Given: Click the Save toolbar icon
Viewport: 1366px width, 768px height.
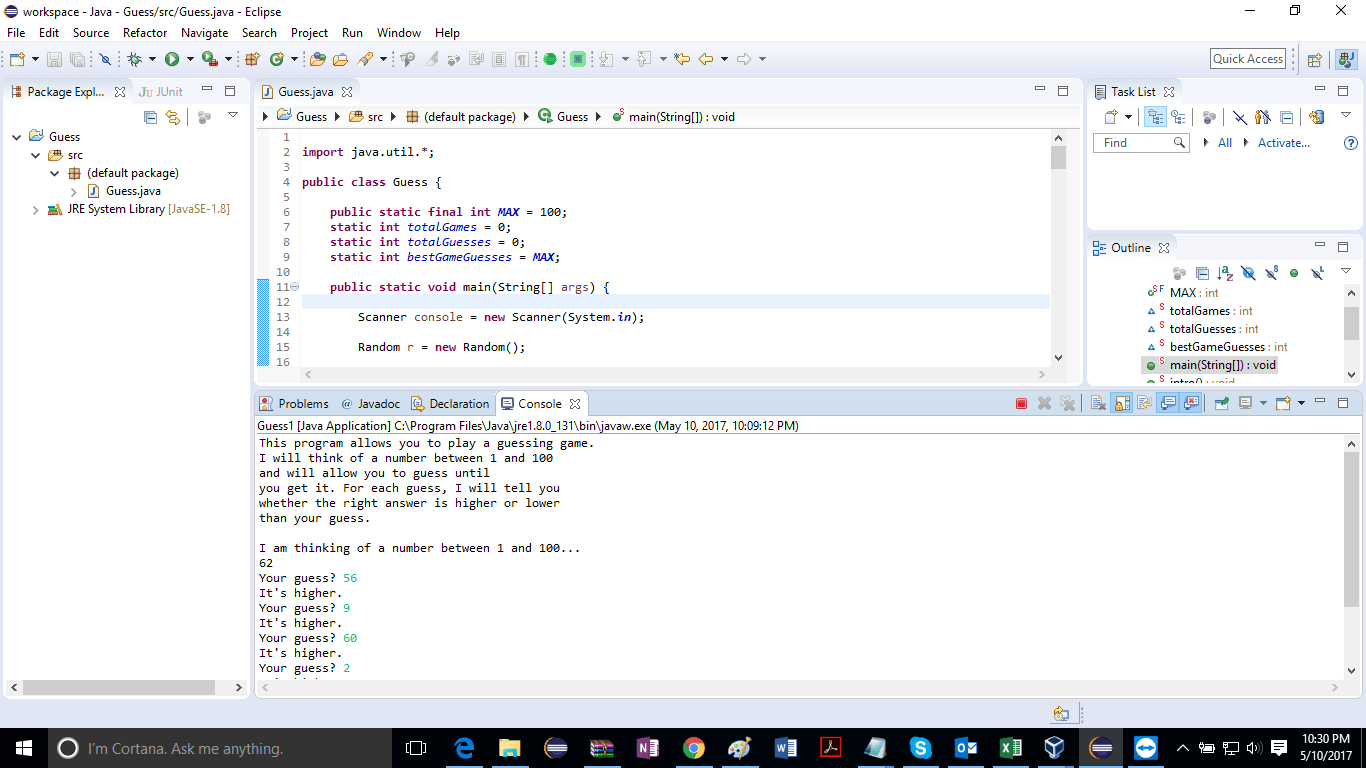Looking at the screenshot, I should coord(54,59).
